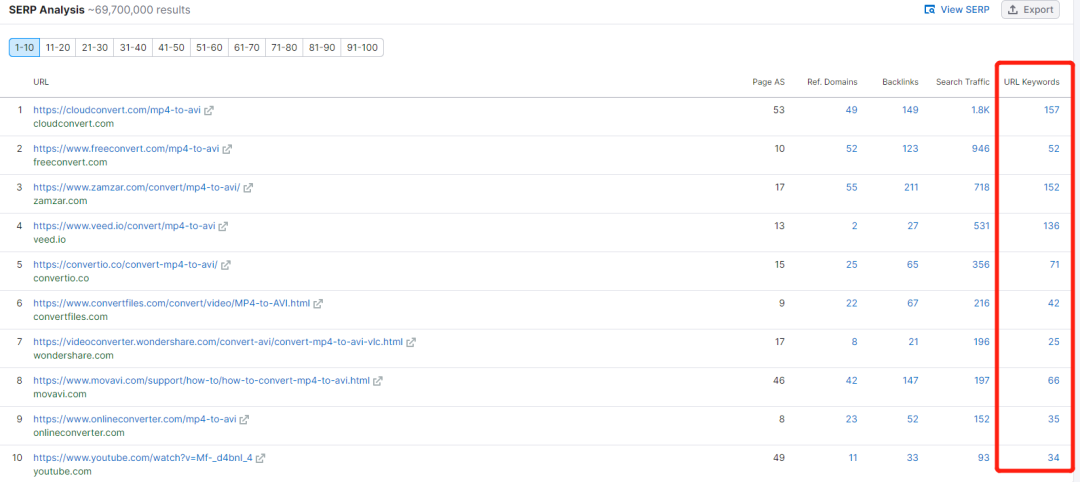Click cloudconvert's URL Keywords value 157

point(1050,110)
